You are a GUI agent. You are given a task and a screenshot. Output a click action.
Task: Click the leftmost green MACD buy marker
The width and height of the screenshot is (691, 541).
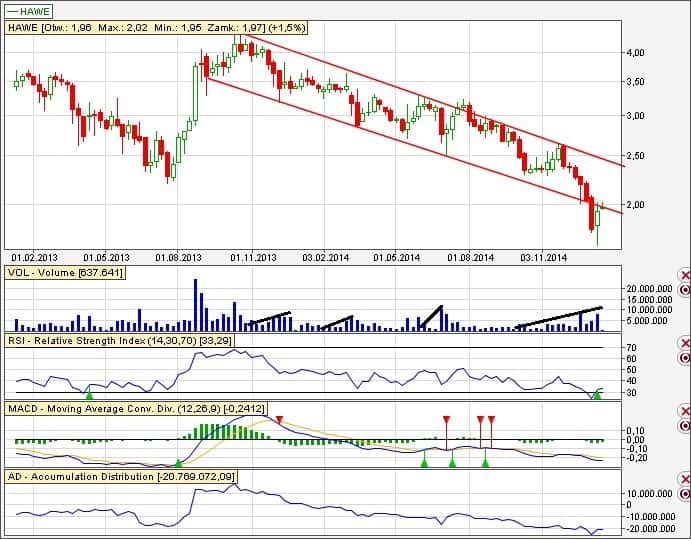click(178, 462)
